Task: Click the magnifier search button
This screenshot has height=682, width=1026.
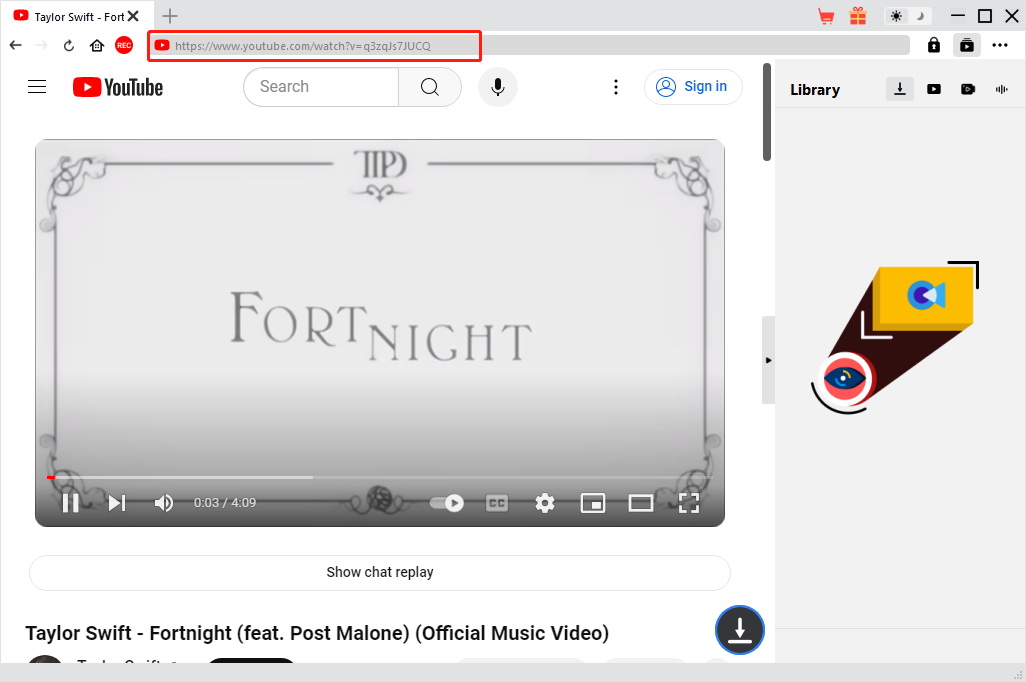Action: (x=430, y=86)
